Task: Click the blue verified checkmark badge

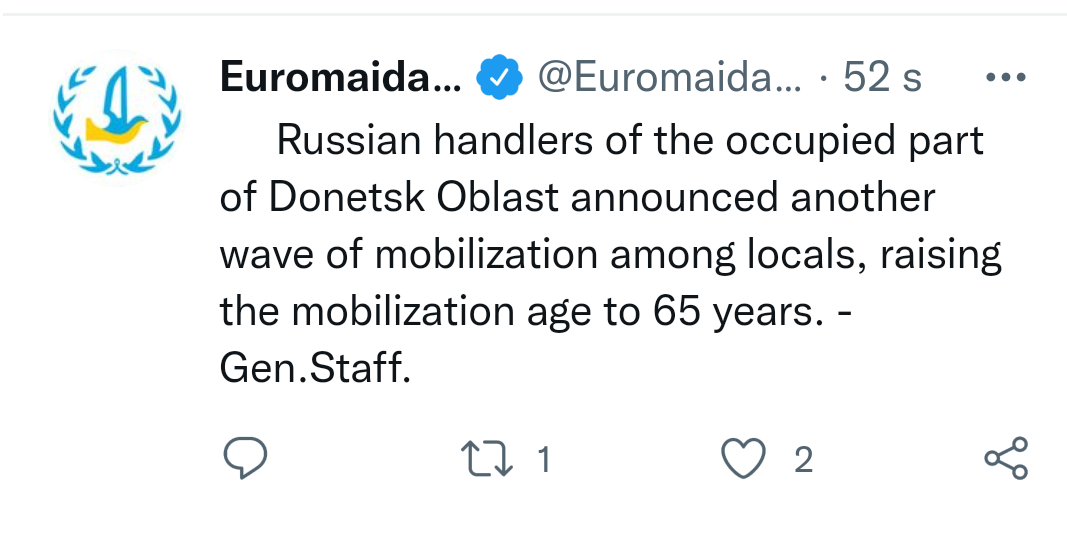Action: 499,77
